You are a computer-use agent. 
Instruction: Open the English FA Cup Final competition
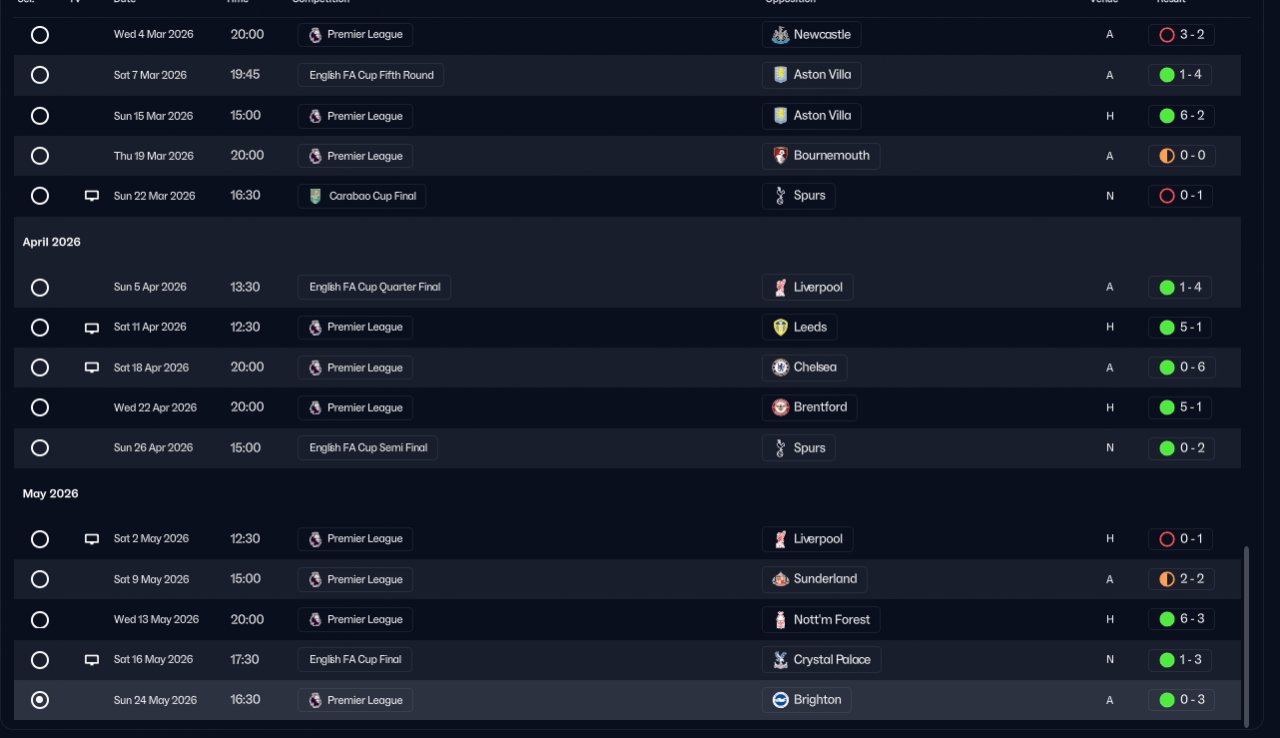(x=354, y=660)
